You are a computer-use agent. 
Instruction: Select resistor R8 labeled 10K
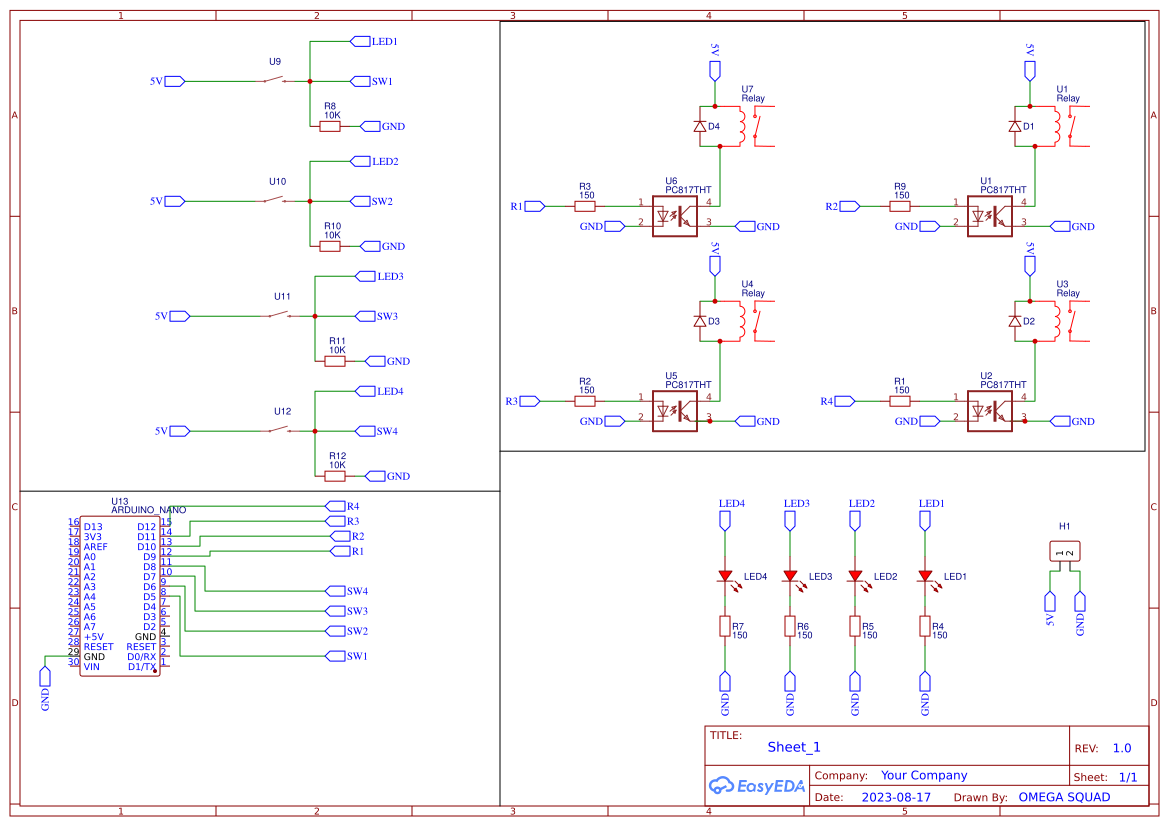pos(328,127)
